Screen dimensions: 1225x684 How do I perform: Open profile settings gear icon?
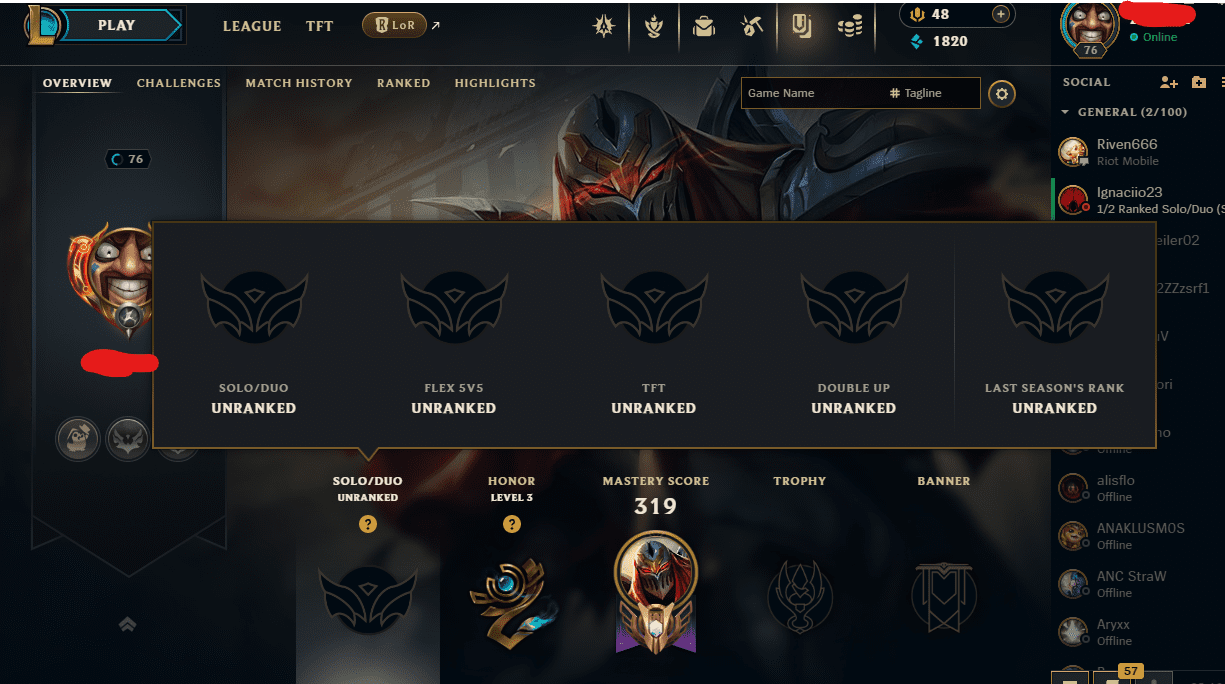tap(1001, 94)
